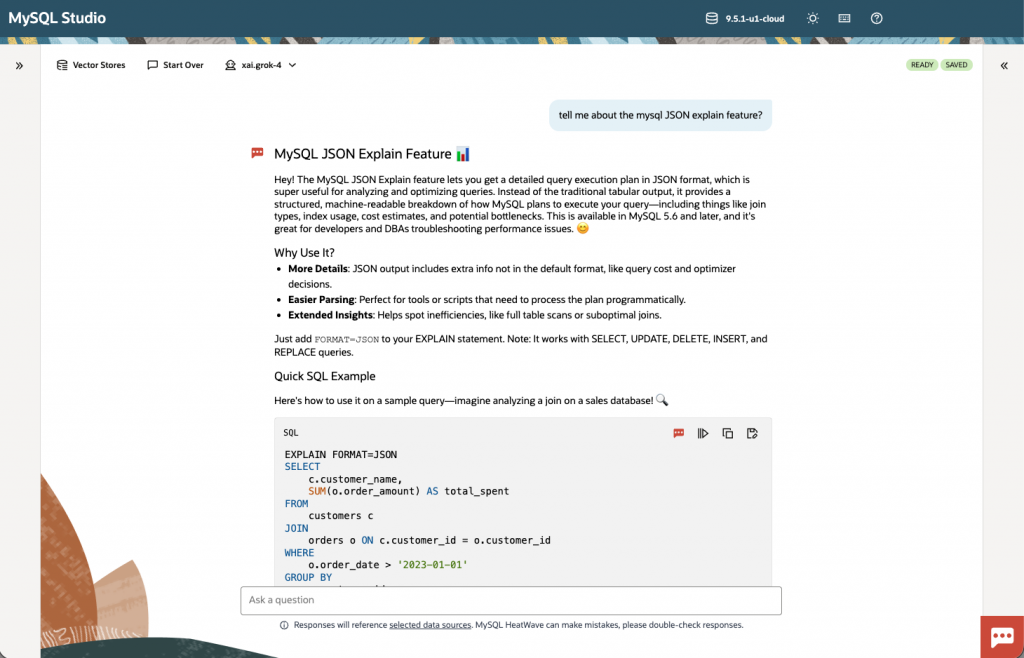Click the Extended Insights bullet label

[331, 315]
